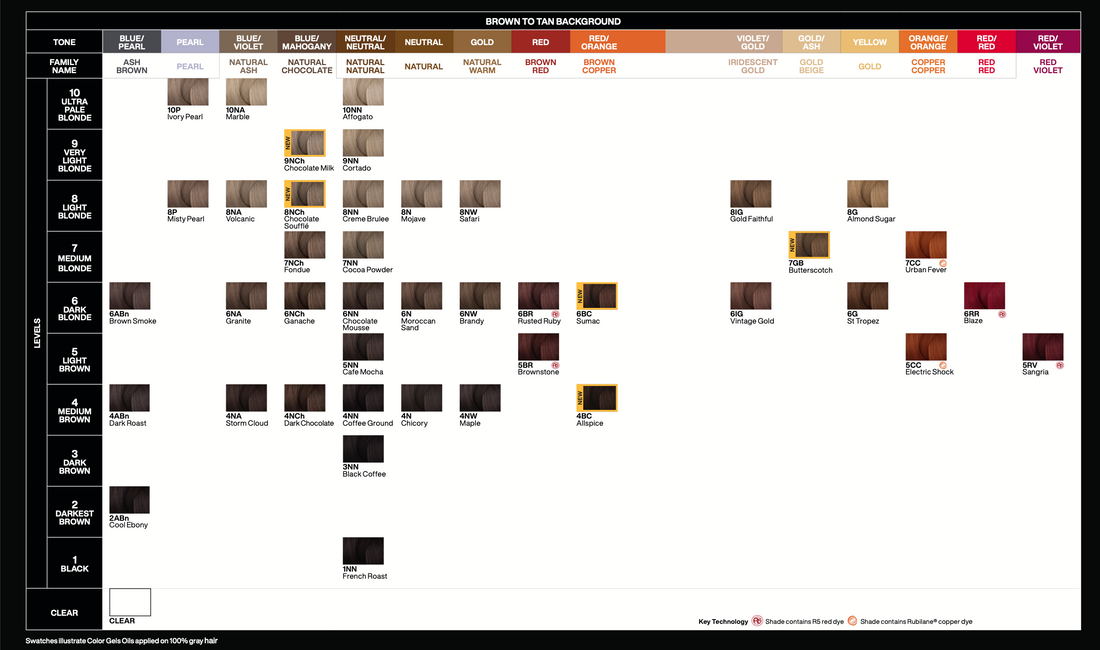Image resolution: width=1100 pixels, height=650 pixels.
Task: Click the Copper Copper family name
Action: [928, 66]
